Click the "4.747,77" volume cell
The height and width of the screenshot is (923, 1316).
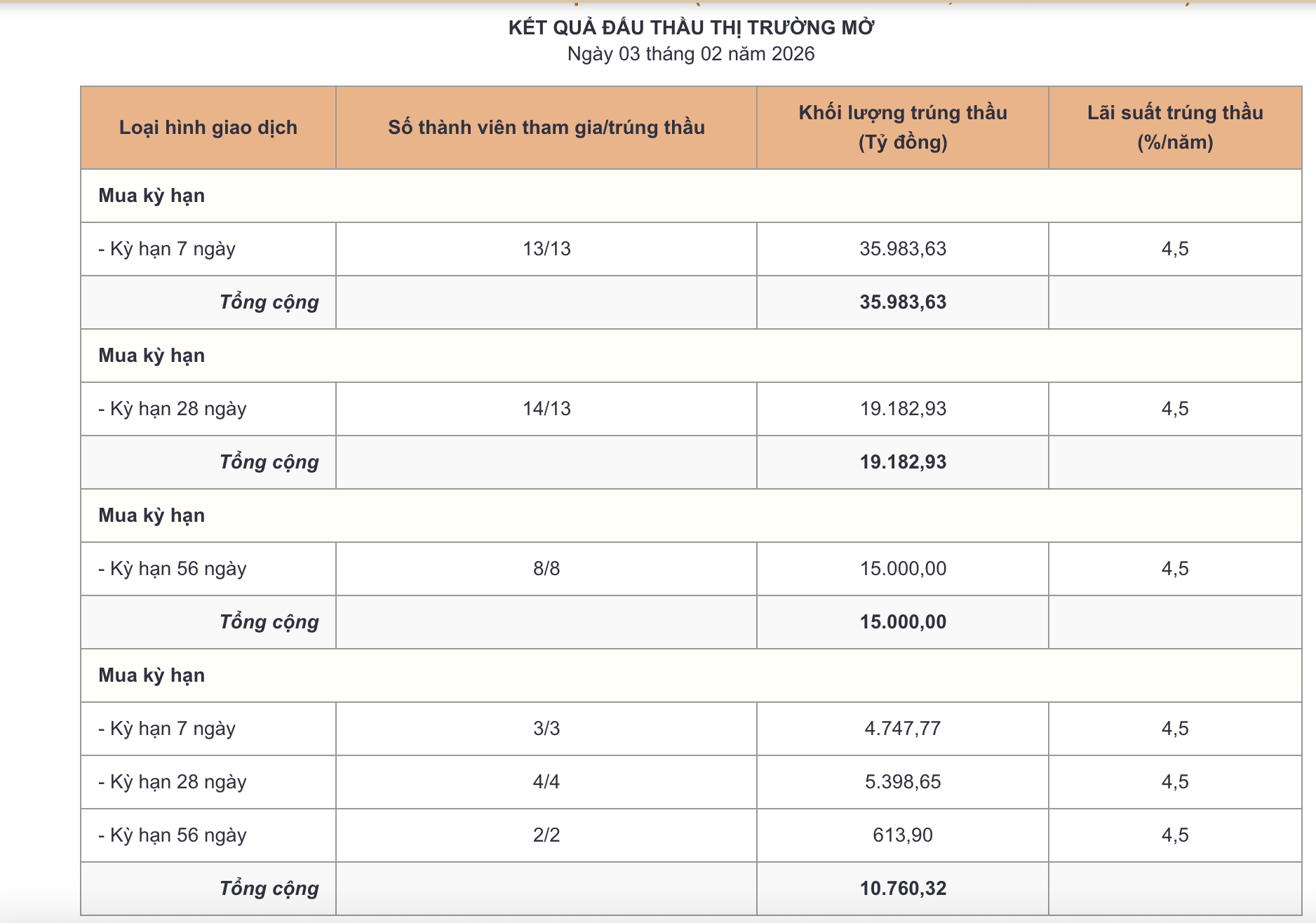point(903,729)
